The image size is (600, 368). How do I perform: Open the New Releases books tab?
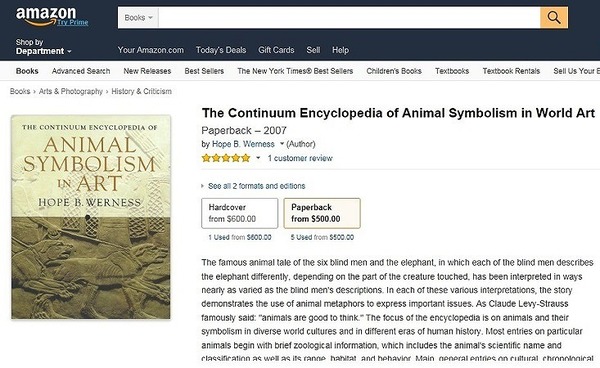pyautogui.click(x=147, y=71)
